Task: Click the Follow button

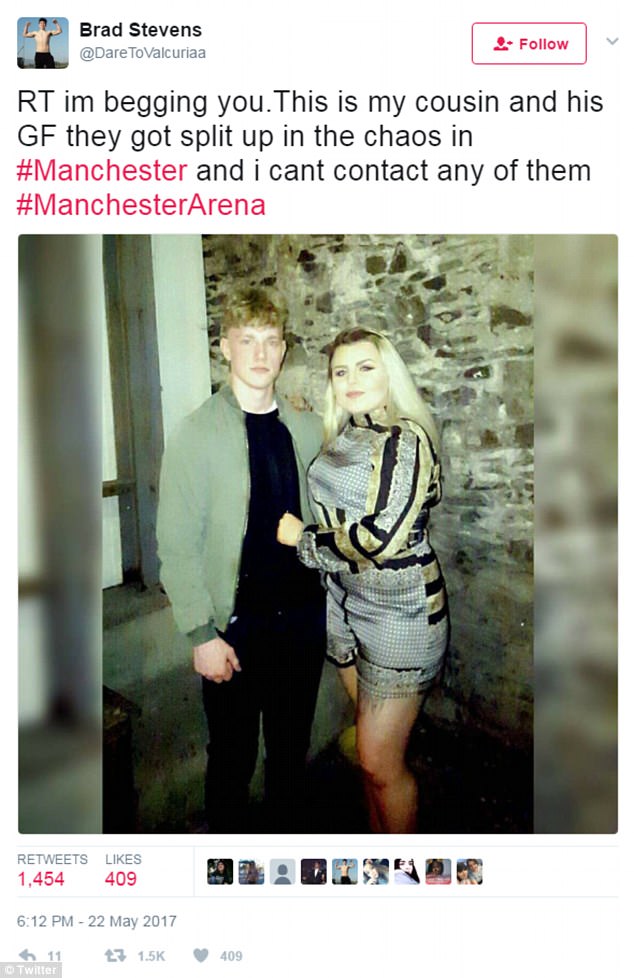Action: pos(529,44)
